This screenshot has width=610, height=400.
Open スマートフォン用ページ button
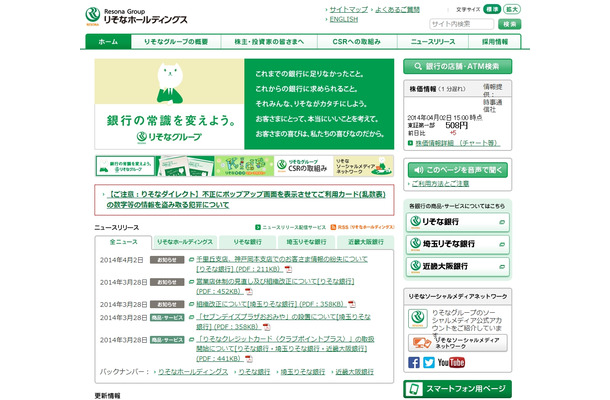[x=458, y=389]
